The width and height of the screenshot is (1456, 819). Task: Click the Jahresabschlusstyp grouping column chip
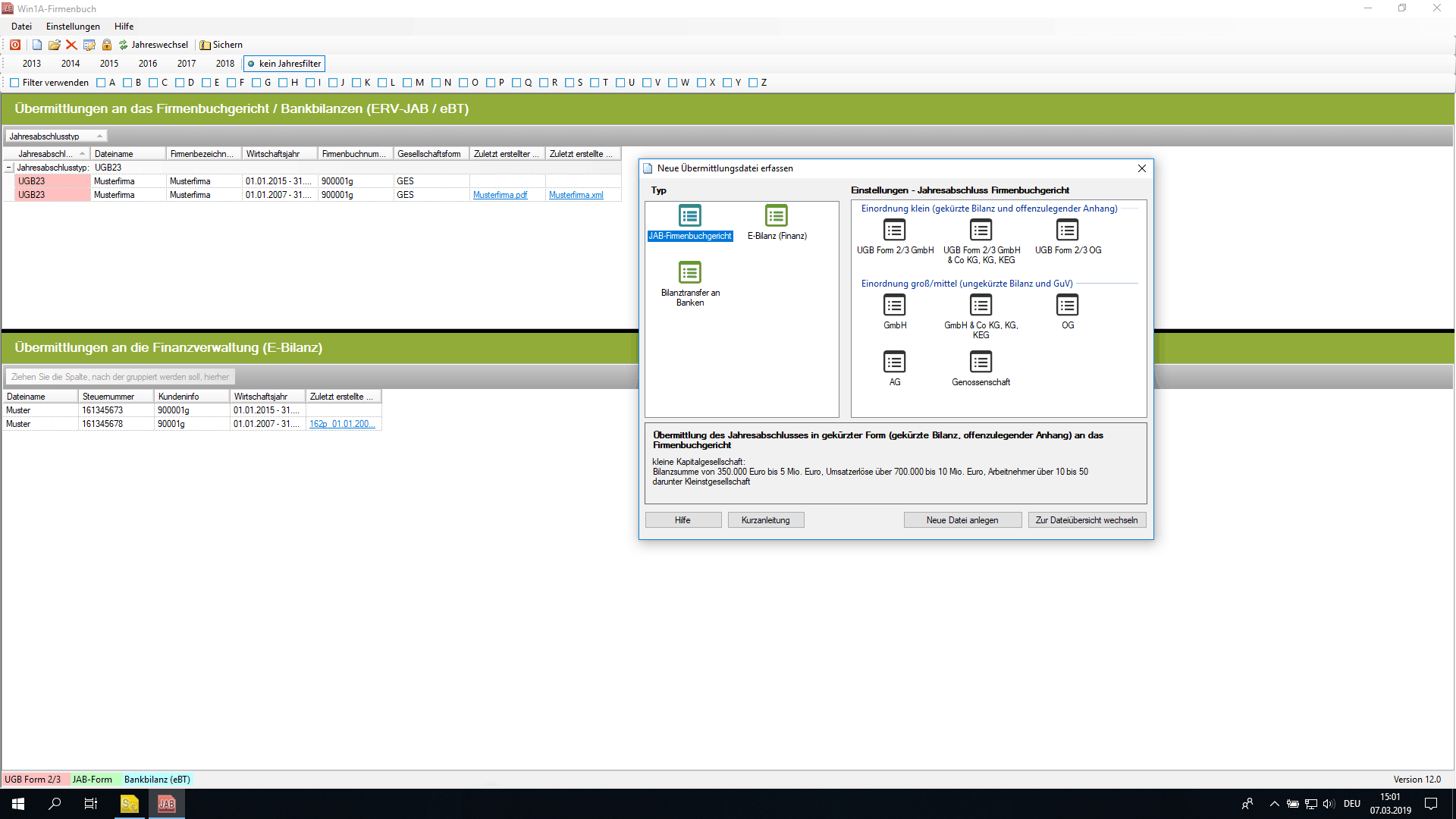pos(55,136)
